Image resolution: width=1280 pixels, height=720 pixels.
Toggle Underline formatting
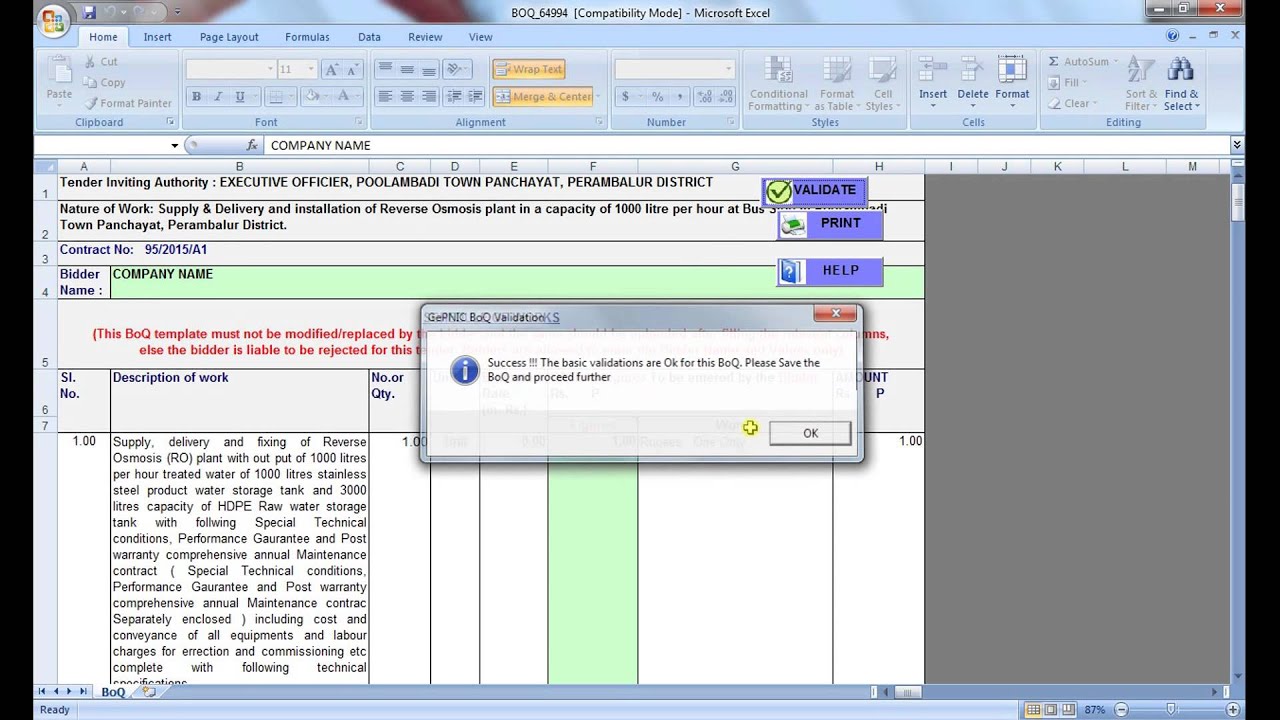click(240, 97)
